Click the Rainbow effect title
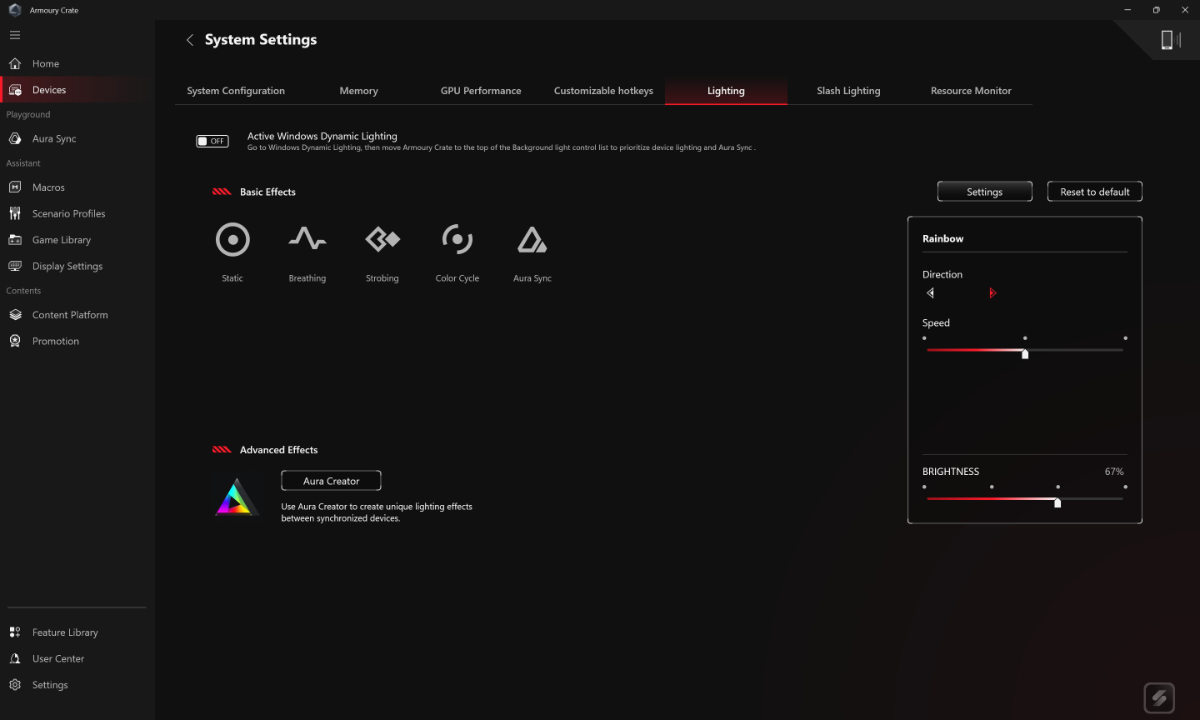Viewport: 1200px width, 720px height. [x=943, y=239]
